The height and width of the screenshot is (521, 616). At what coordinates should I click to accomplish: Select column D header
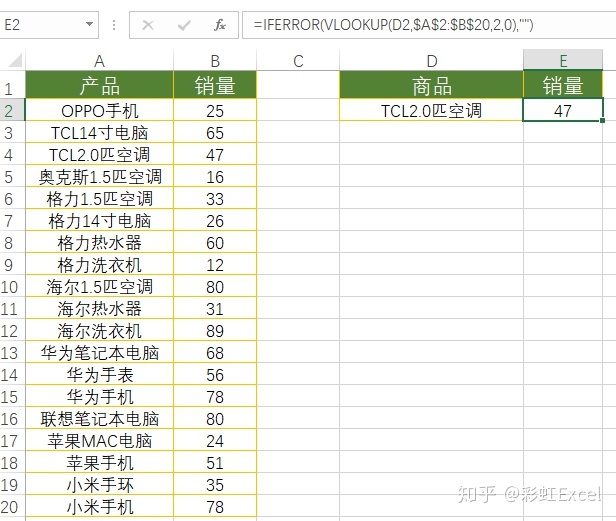coord(431,61)
